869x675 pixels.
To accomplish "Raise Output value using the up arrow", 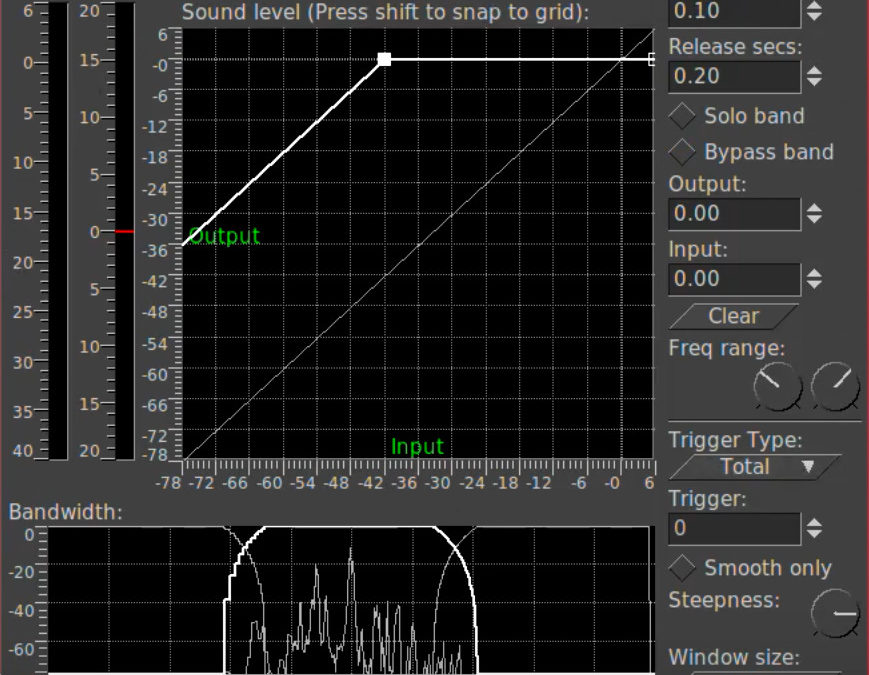I will pyautogui.click(x=815, y=207).
